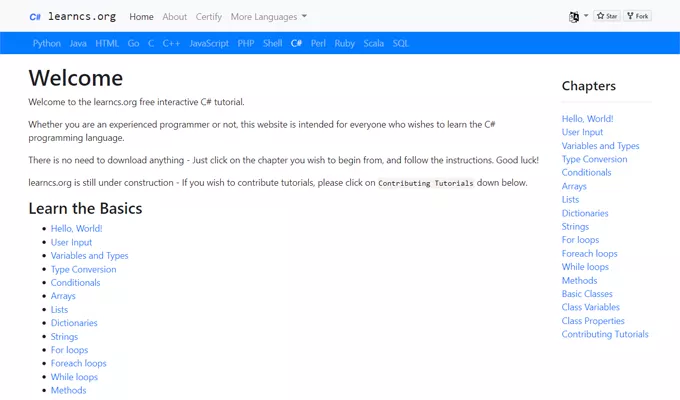Open For loops in Basics list

point(69,350)
